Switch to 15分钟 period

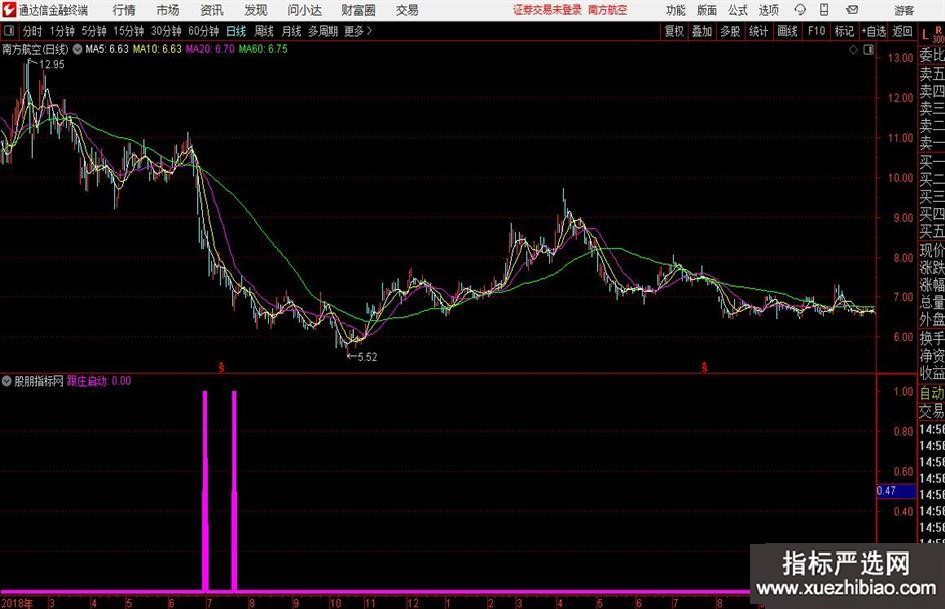click(x=129, y=31)
